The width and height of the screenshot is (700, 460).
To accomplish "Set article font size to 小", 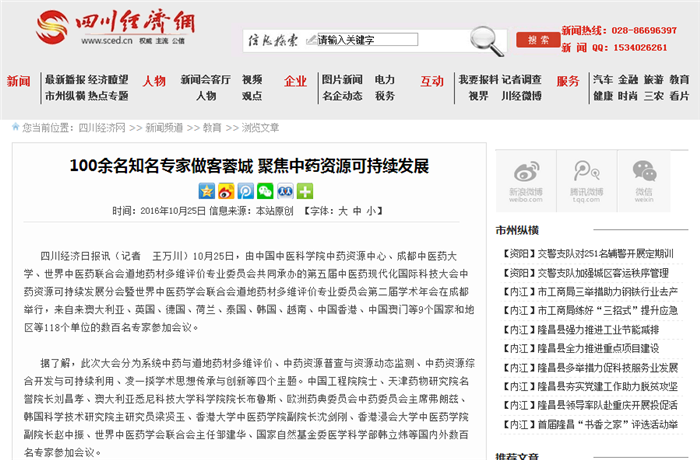I will [370, 211].
